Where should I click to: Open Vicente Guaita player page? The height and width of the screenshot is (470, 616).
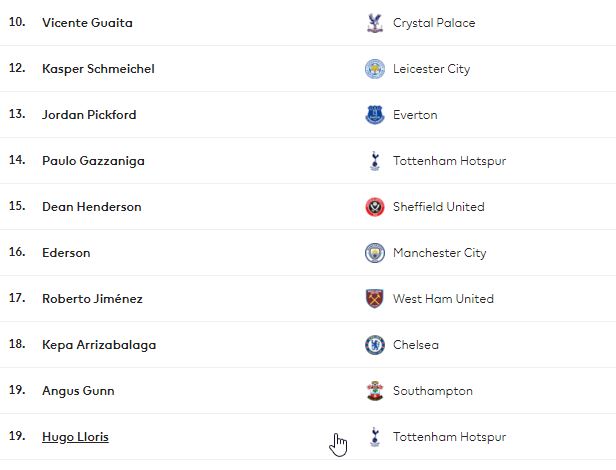click(x=87, y=23)
